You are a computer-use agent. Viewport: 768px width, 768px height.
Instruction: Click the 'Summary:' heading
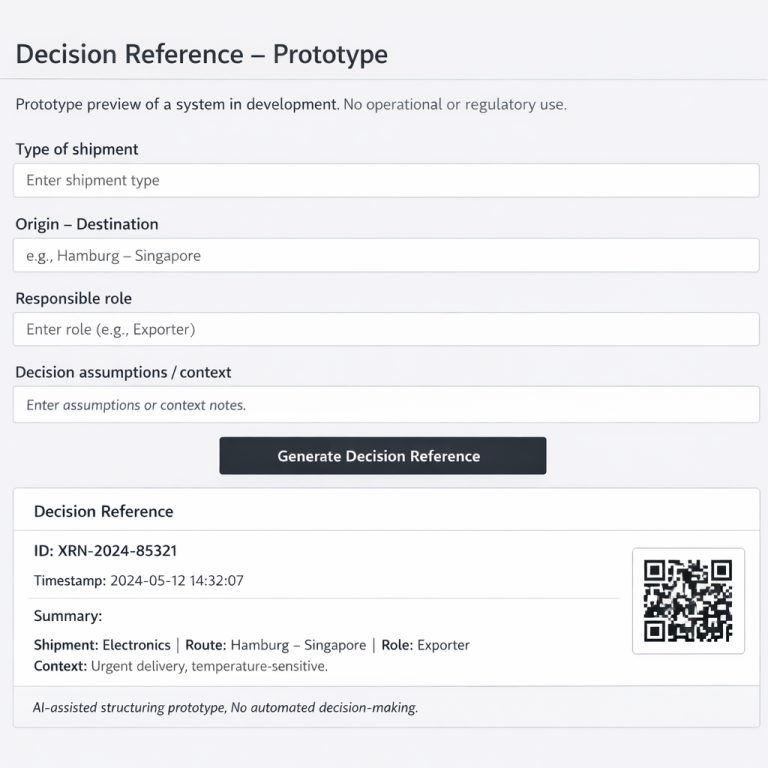(68, 616)
